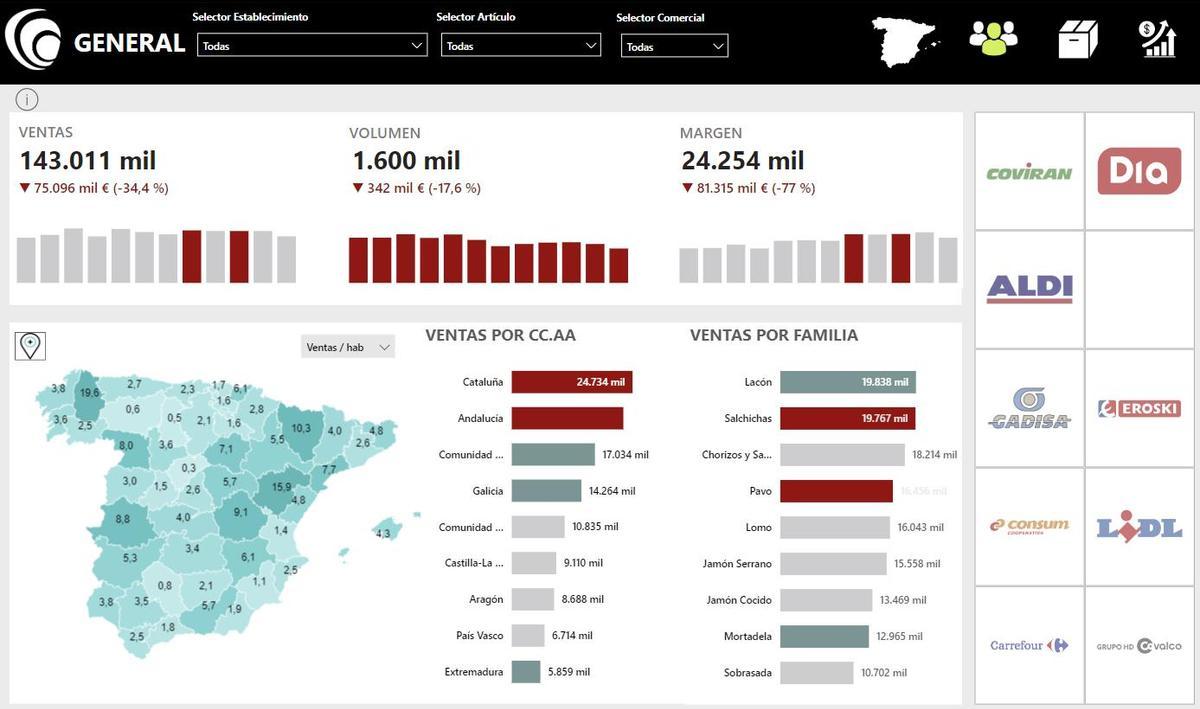1200x709 pixels.
Task: Click the Grupo HD Valco logo tile
Action: (1139, 645)
